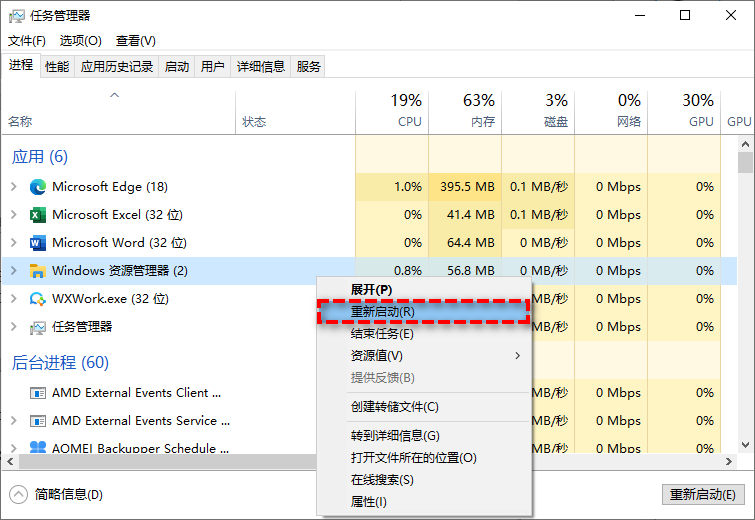Screen dimensions: 755x520
Task: Choose 属性(I) in context menu
Action: pyautogui.click(x=424, y=502)
